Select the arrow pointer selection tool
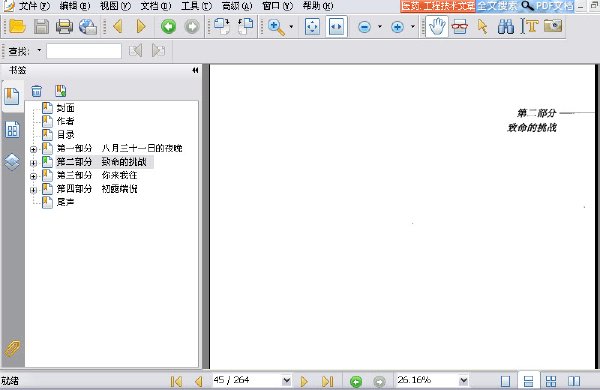The height and width of the screenshot is (390, 600). (483, 27)
